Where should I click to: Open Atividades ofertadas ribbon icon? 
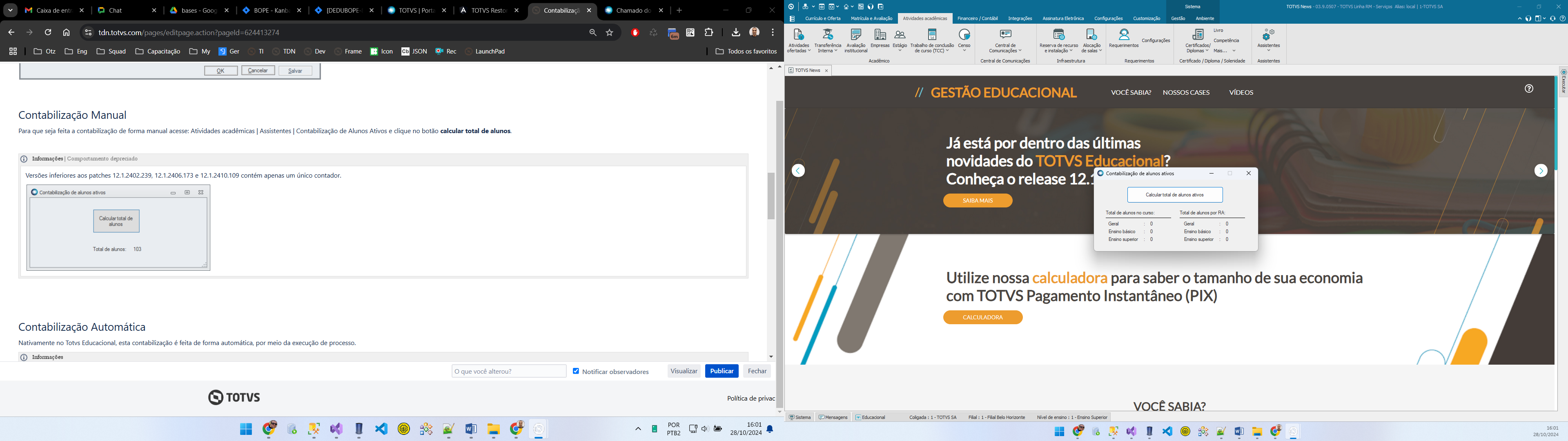coord(799,36)
